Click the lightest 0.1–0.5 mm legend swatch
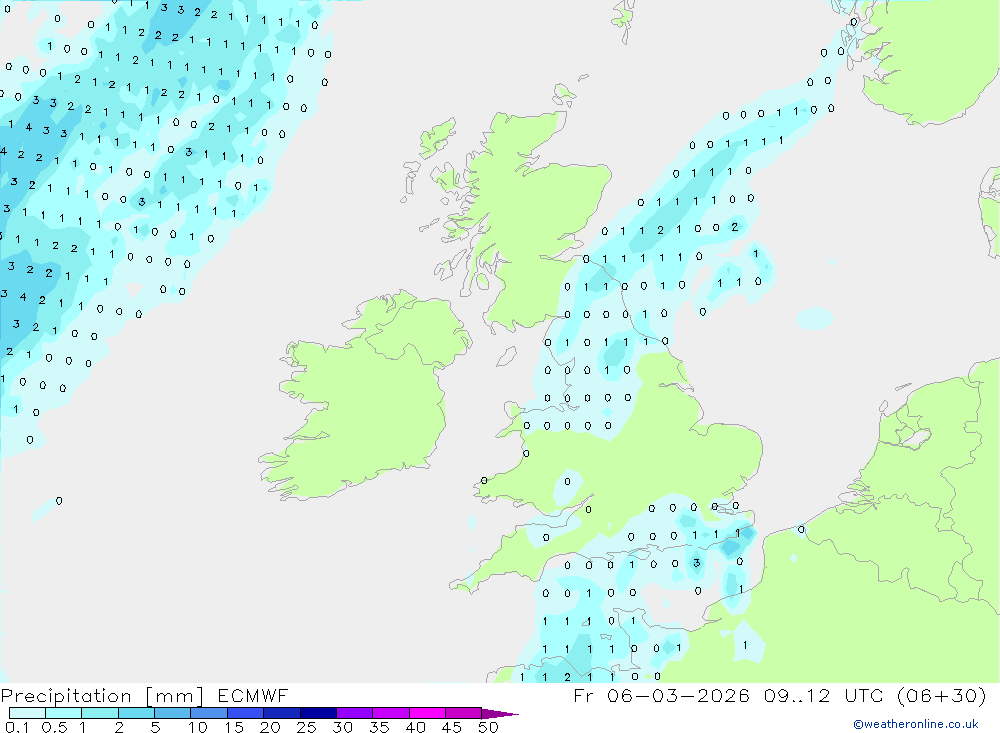Image resolution: width=1000 pixels, height=733 pixels. pos(27,713)
